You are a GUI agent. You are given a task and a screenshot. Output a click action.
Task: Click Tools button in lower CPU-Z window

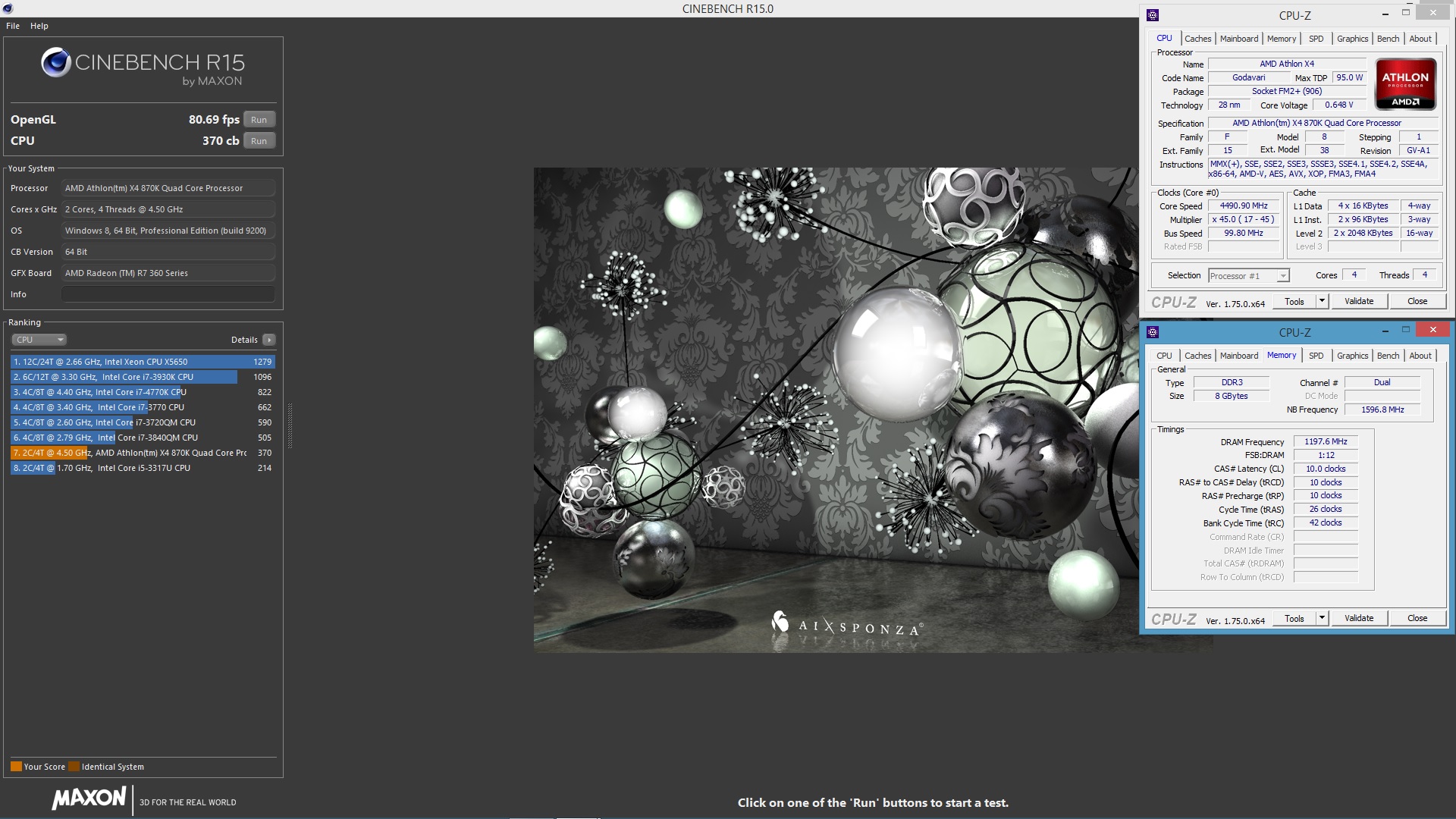pyautogui.click(x=1294, y=619)
